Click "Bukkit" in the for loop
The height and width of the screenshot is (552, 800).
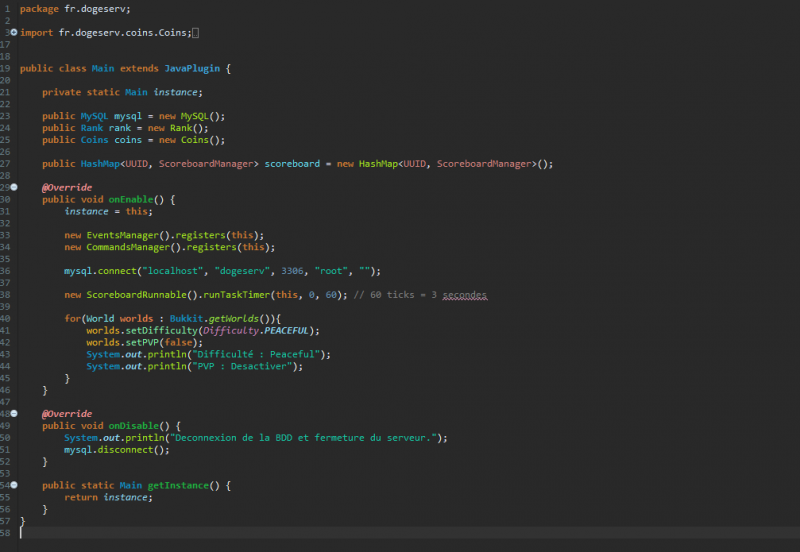pos(186,319)
